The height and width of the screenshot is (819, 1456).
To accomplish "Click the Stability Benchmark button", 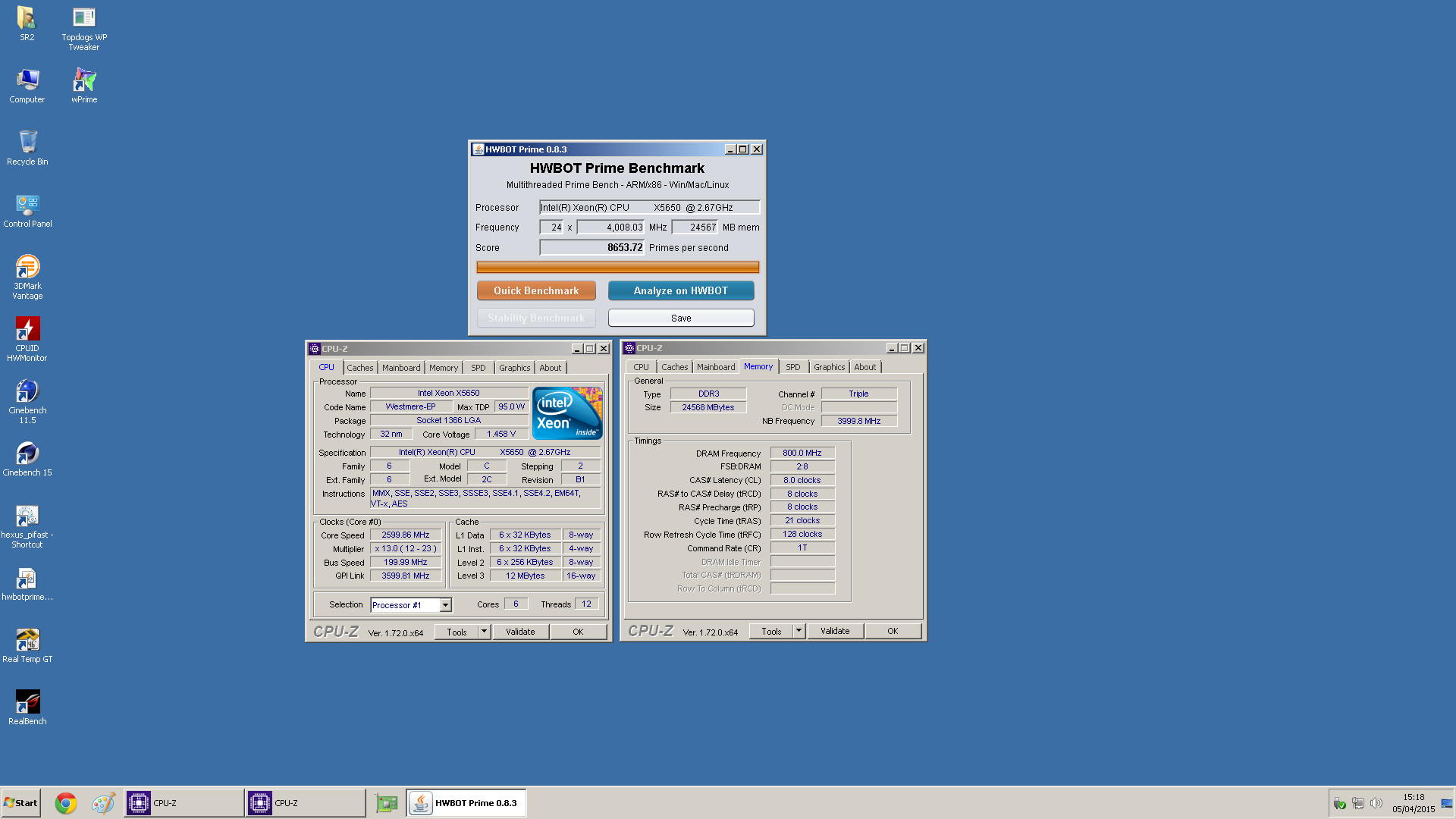I will (x=536, y=318).
